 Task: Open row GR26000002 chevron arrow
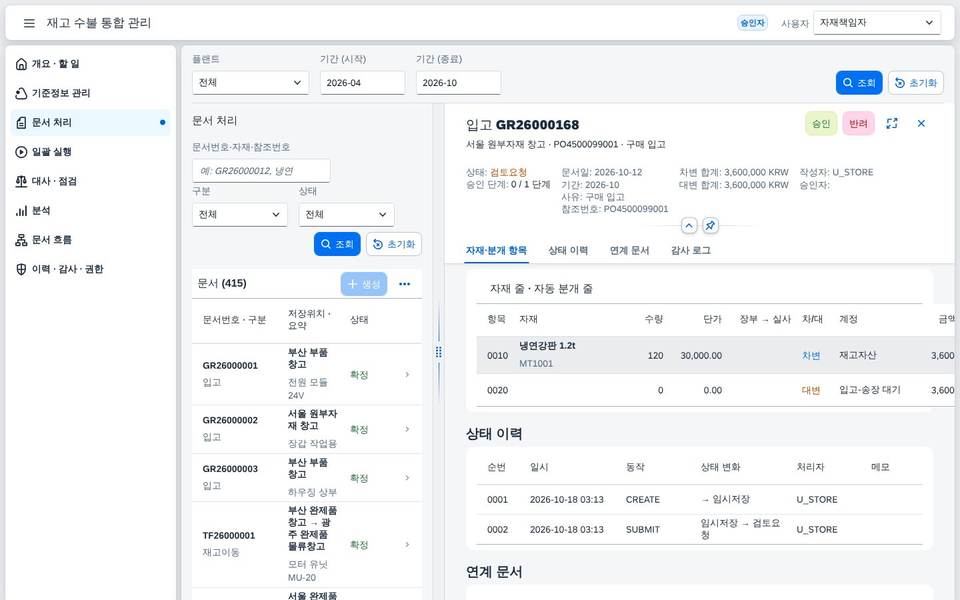pyautogui.click(x=407, y=429)
